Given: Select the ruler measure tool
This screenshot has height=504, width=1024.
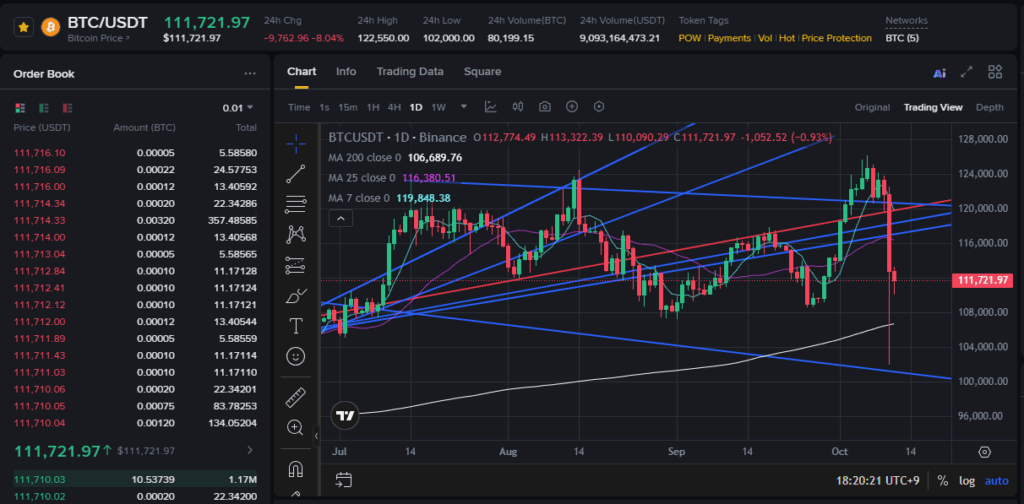Looking at the screenshot, I should (295, 398).
